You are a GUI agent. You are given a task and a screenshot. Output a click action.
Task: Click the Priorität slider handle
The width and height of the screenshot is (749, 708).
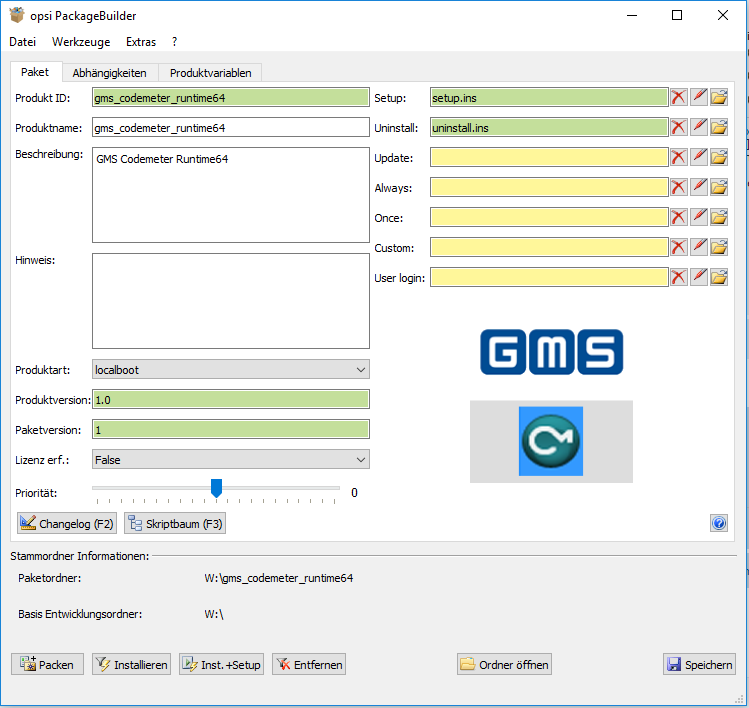pos(216,488)
